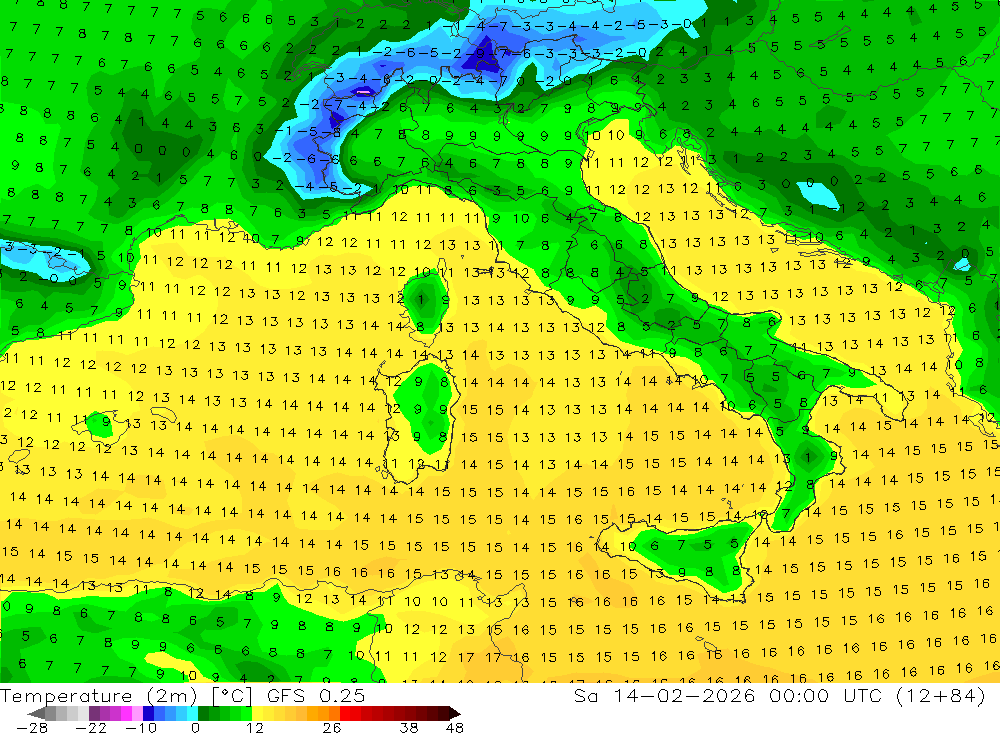
Task: Click the gray left arrow end of color scale
Action: [36, 713]
